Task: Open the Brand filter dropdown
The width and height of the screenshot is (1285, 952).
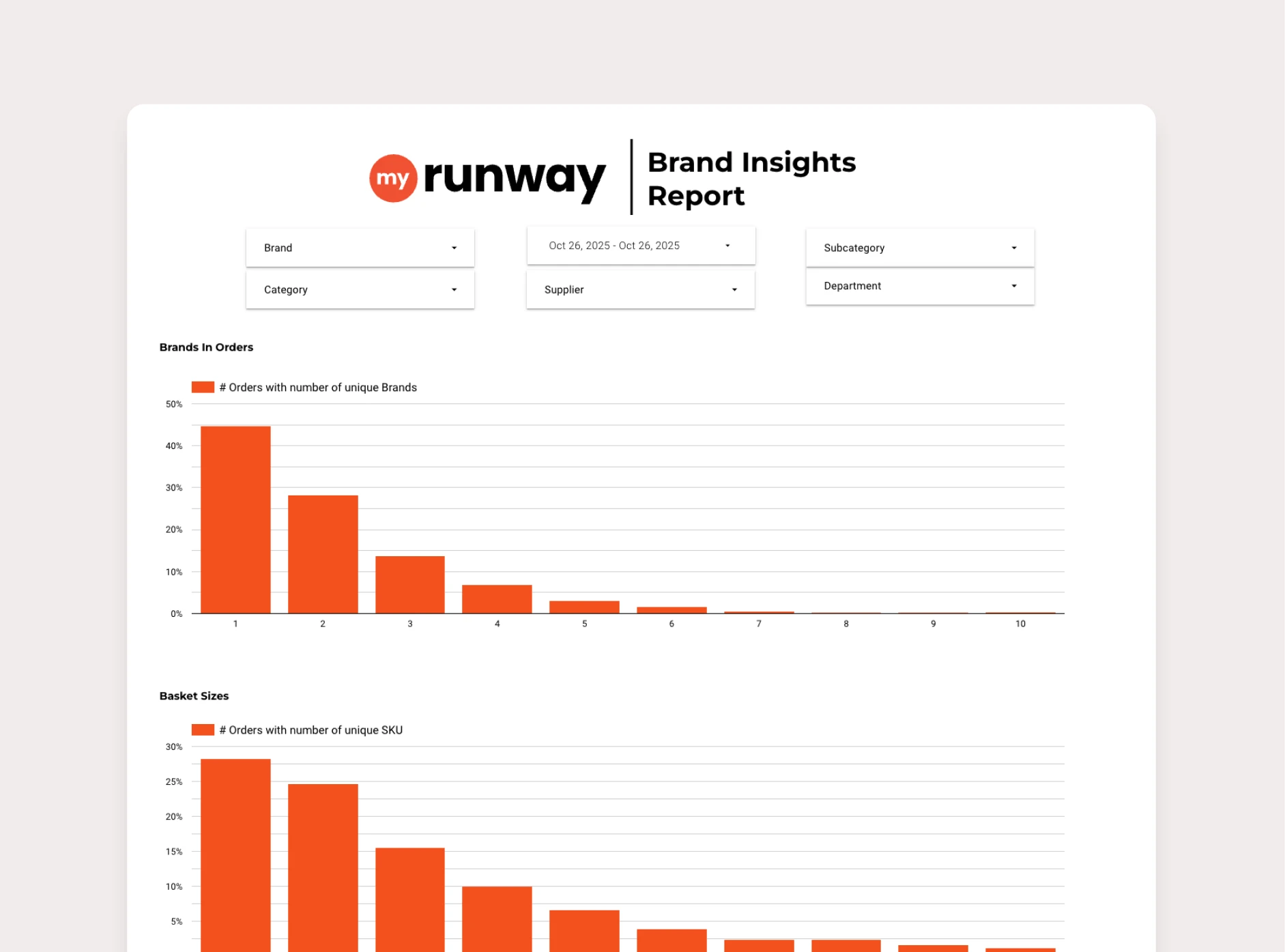Action: click(360, 248)
